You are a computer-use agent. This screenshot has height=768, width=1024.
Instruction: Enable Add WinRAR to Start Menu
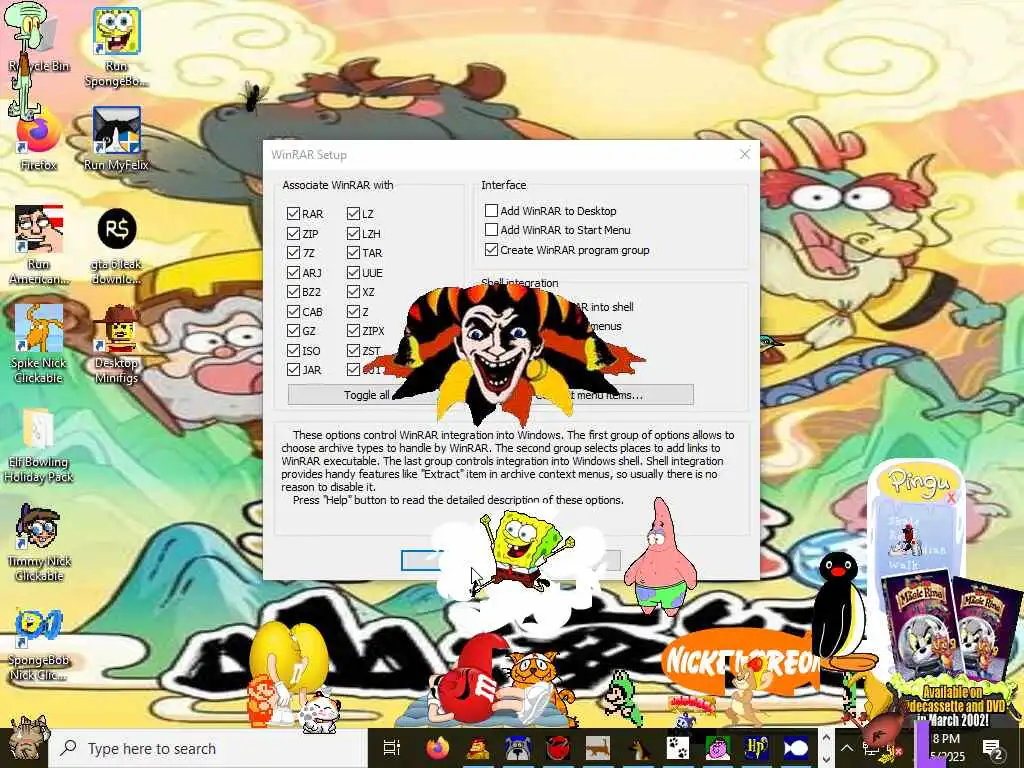(491, 229)
